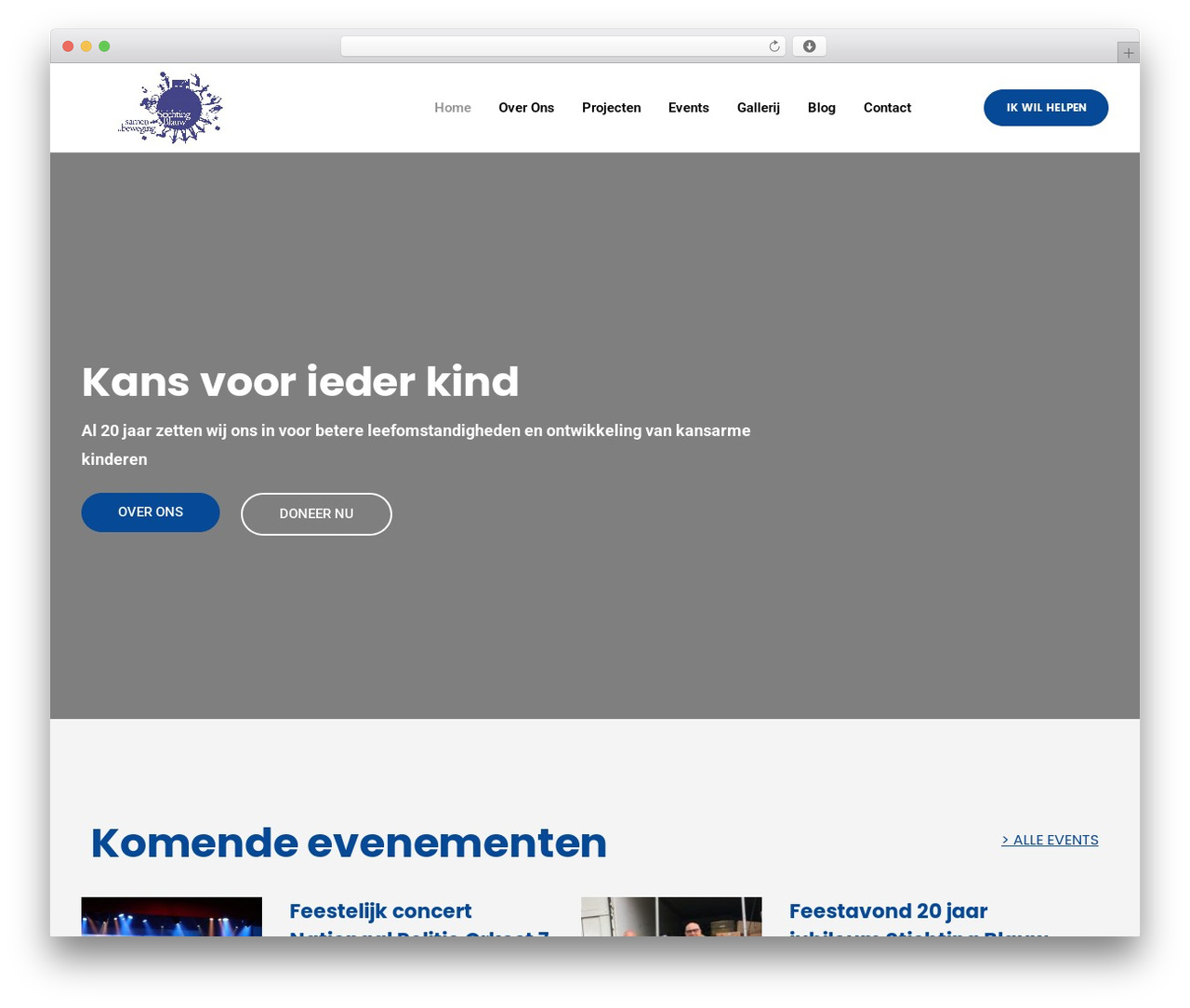Screen dimensions: 1190x1008
Task: Click the green maximize window button
Action: coord(104,46)
